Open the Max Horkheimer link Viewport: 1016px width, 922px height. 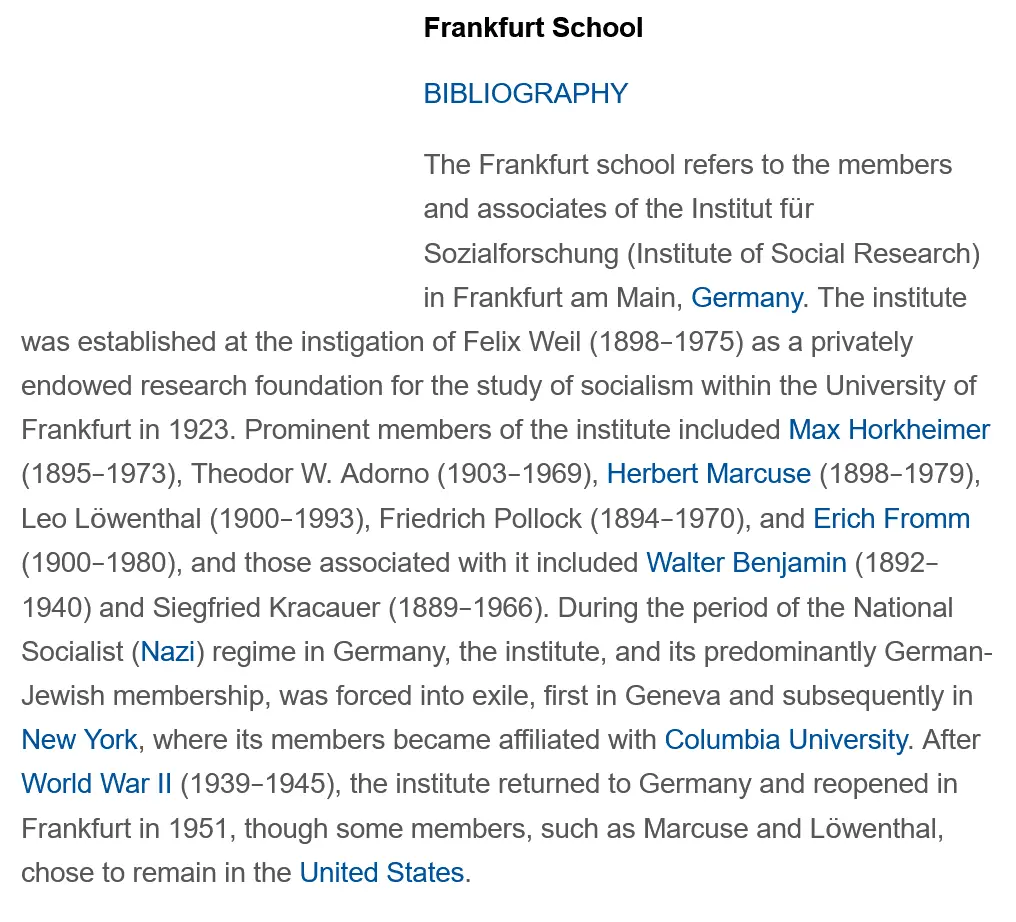pyautogui.click(x=889, y=430)
